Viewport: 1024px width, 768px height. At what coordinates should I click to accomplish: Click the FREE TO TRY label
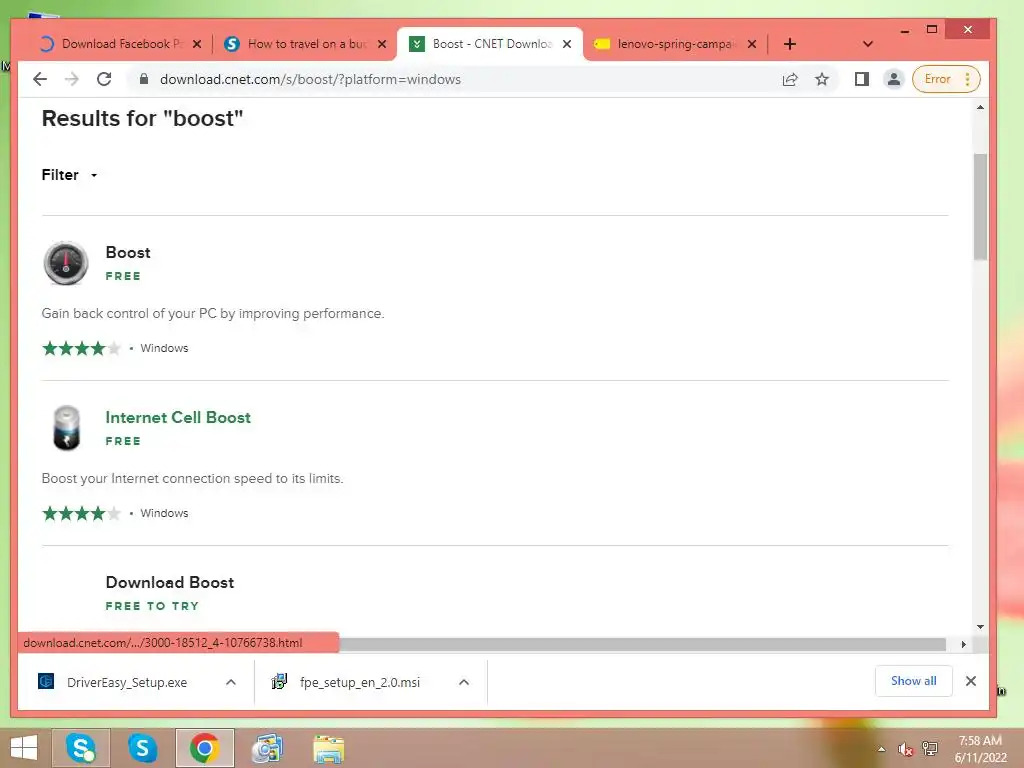(x=152, y=606)
